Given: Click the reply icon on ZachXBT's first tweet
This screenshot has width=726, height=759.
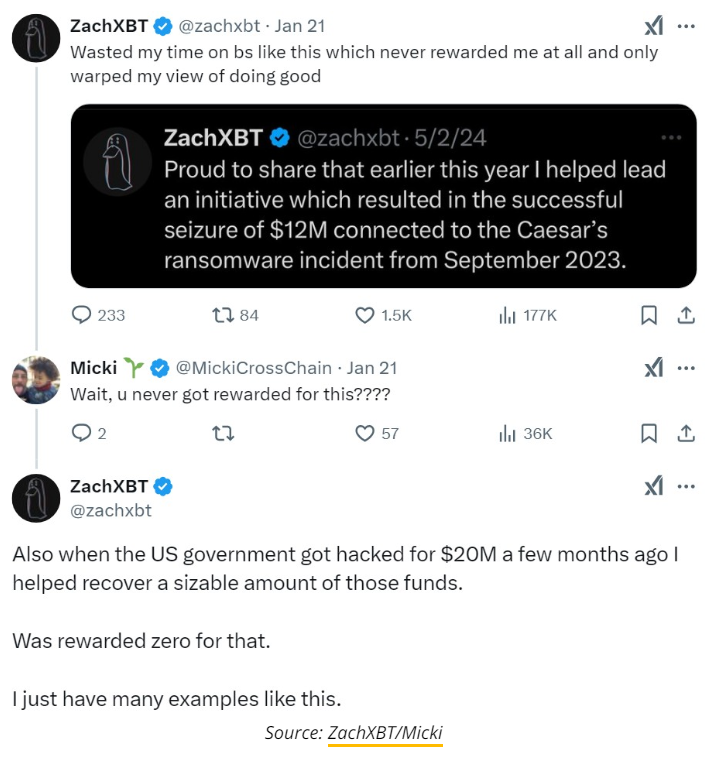Looking at the screenshot, I should 82,315.
